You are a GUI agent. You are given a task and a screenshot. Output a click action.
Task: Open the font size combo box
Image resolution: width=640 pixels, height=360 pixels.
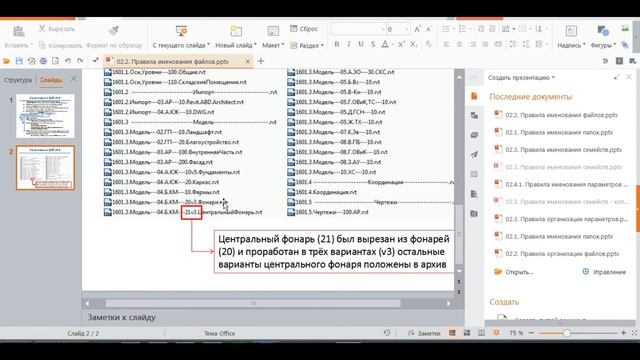tap(398, 29)
